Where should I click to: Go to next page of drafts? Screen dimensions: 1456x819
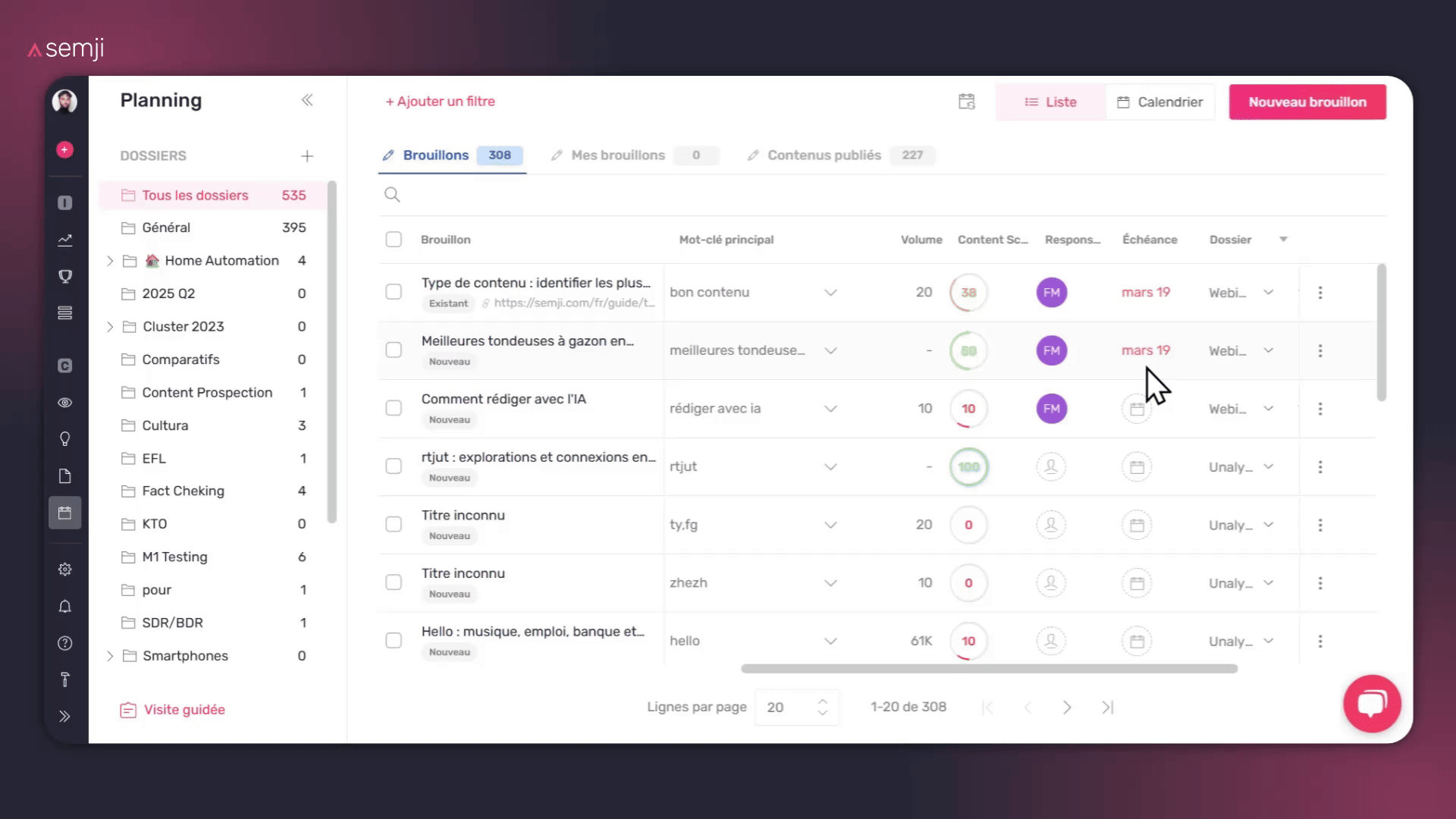click(1067, 708)
